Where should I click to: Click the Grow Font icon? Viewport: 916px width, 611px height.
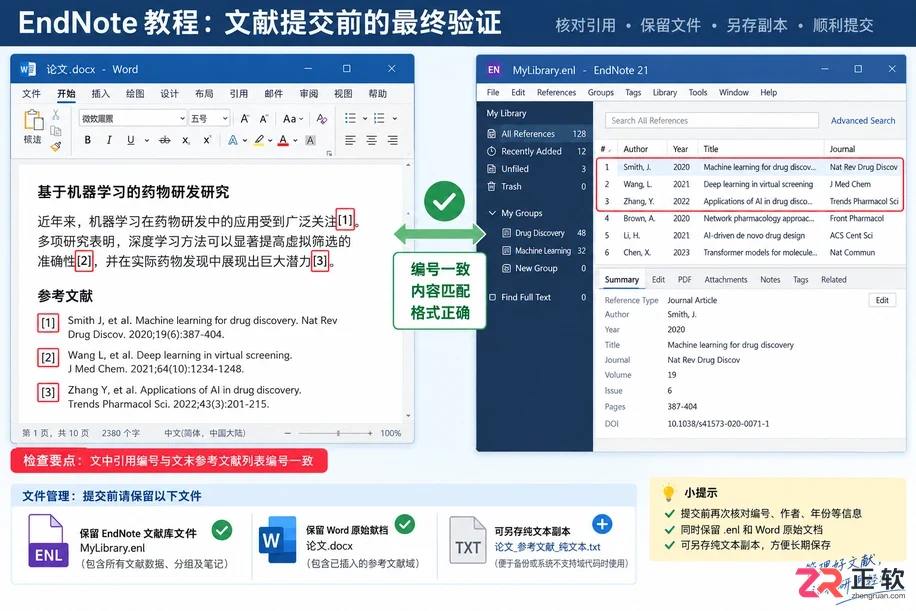[245, 119]
